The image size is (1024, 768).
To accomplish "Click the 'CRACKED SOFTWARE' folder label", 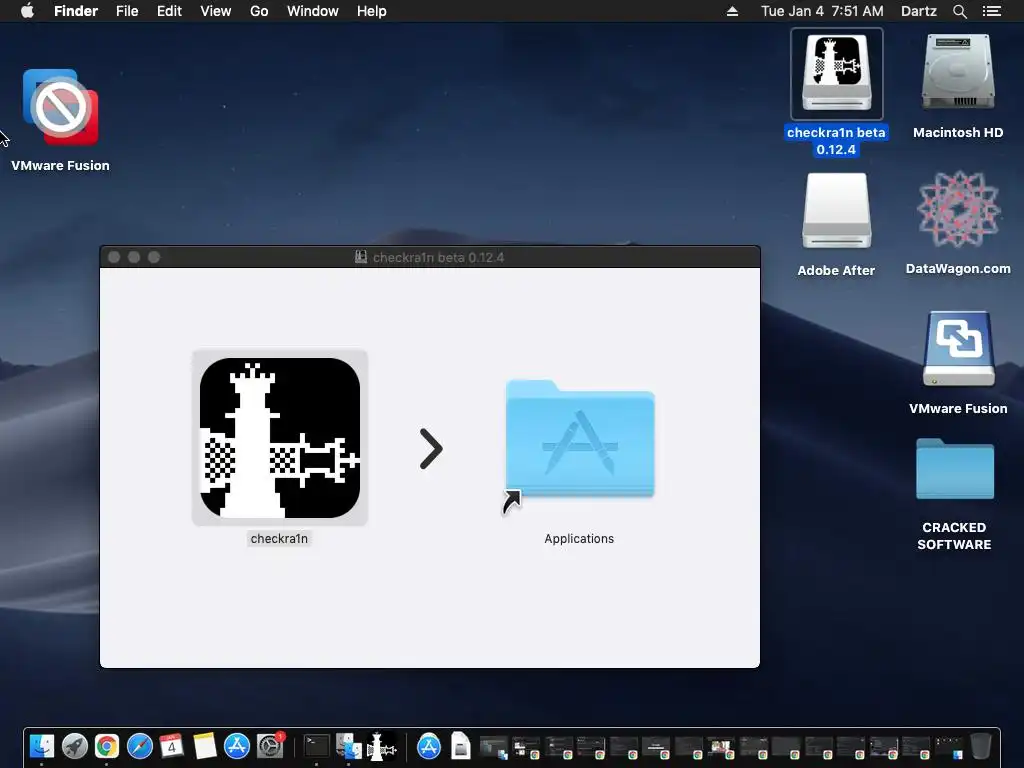I will (954, 536).
